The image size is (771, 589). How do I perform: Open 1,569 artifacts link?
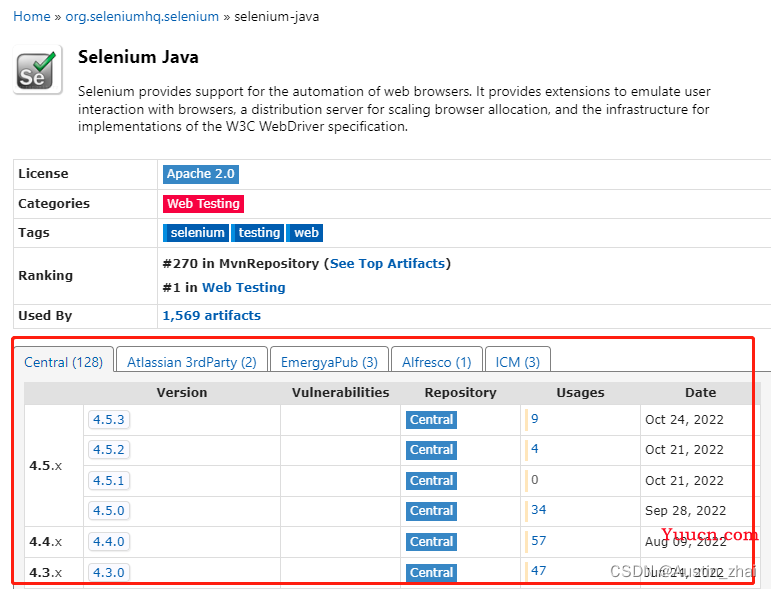point(211,316)
